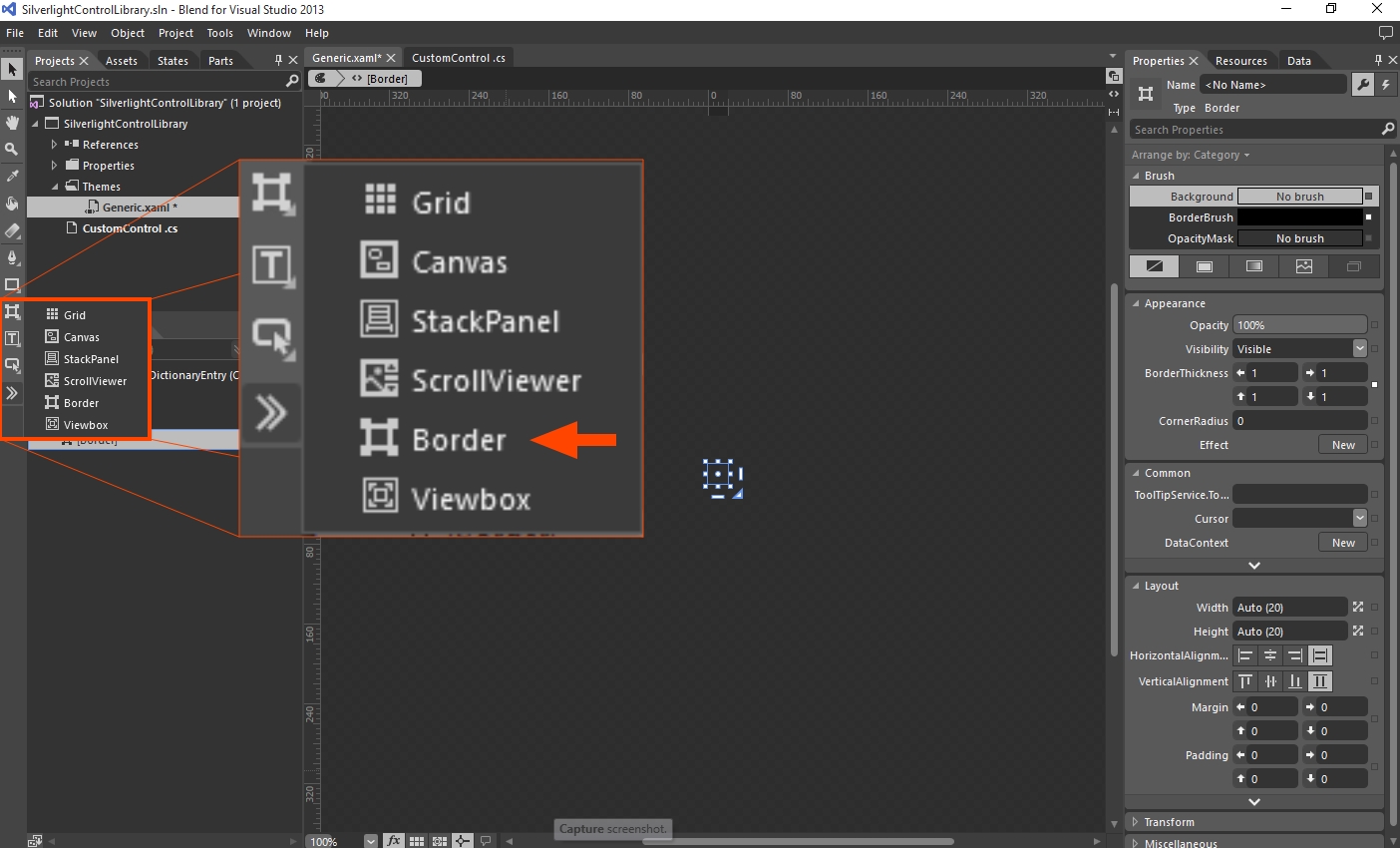
Task: Switch to the Resources tab
Action: pyautogui.click(x=1240, y=61)
